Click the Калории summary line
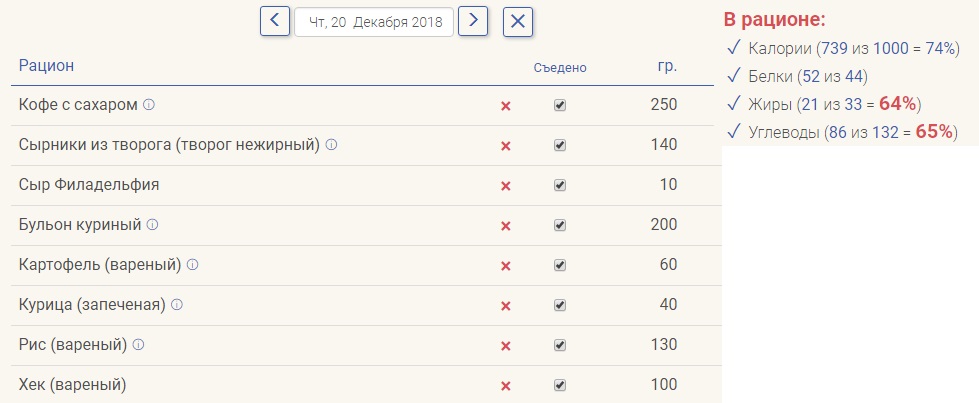Viewport: 979px width, 403px height. pyautogui.click(x=843, y=48)
